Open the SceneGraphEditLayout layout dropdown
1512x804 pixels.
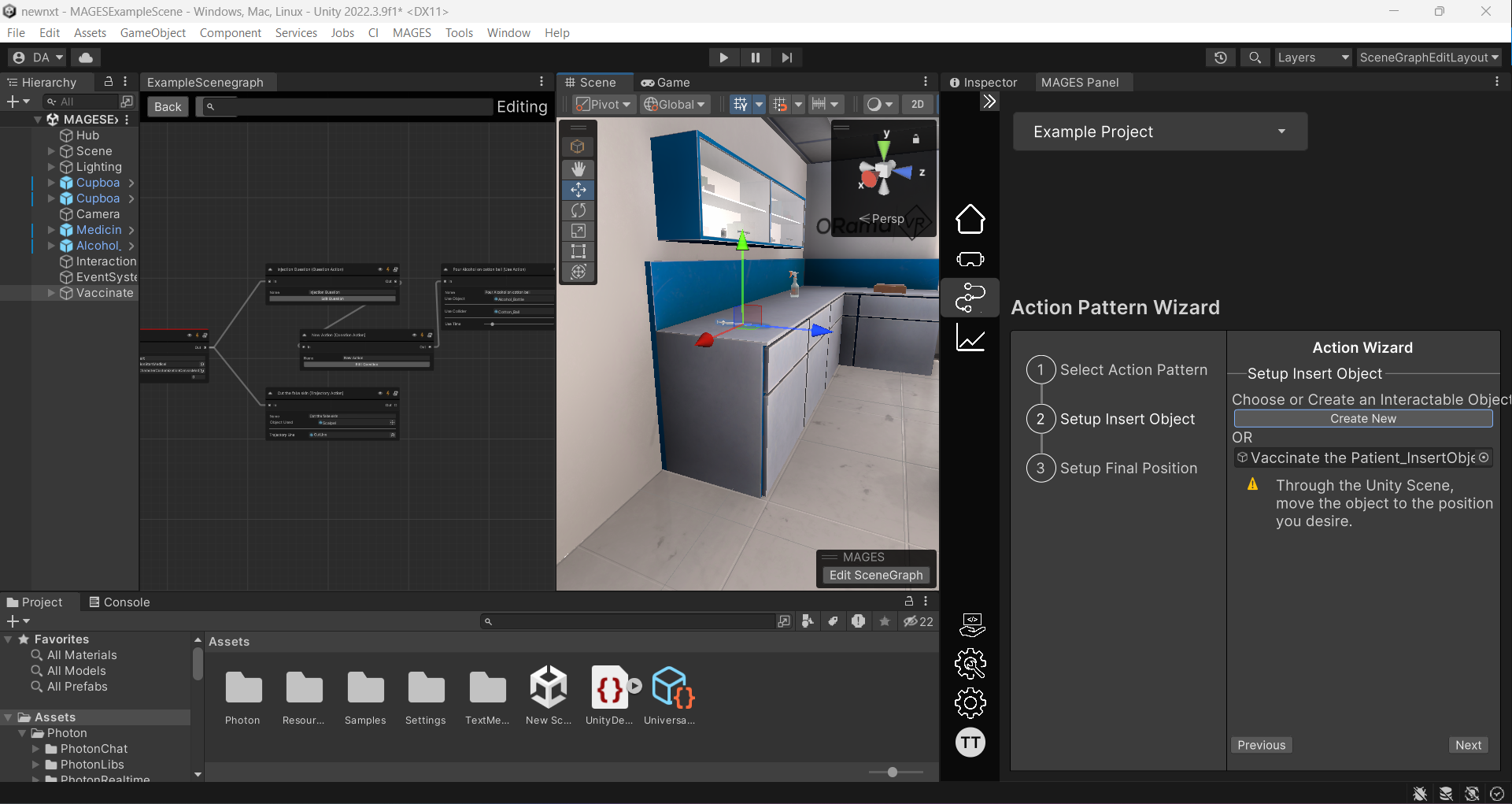1429,57
